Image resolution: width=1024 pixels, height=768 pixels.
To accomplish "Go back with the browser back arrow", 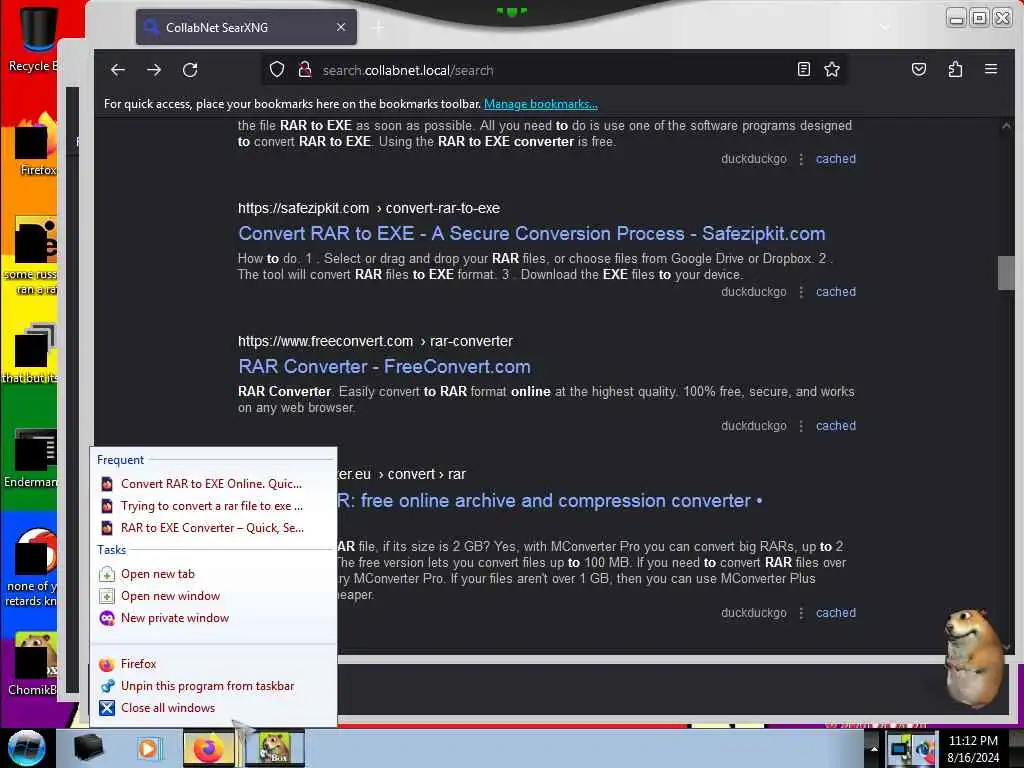I will pyautogui.click(x=118, y=70).
